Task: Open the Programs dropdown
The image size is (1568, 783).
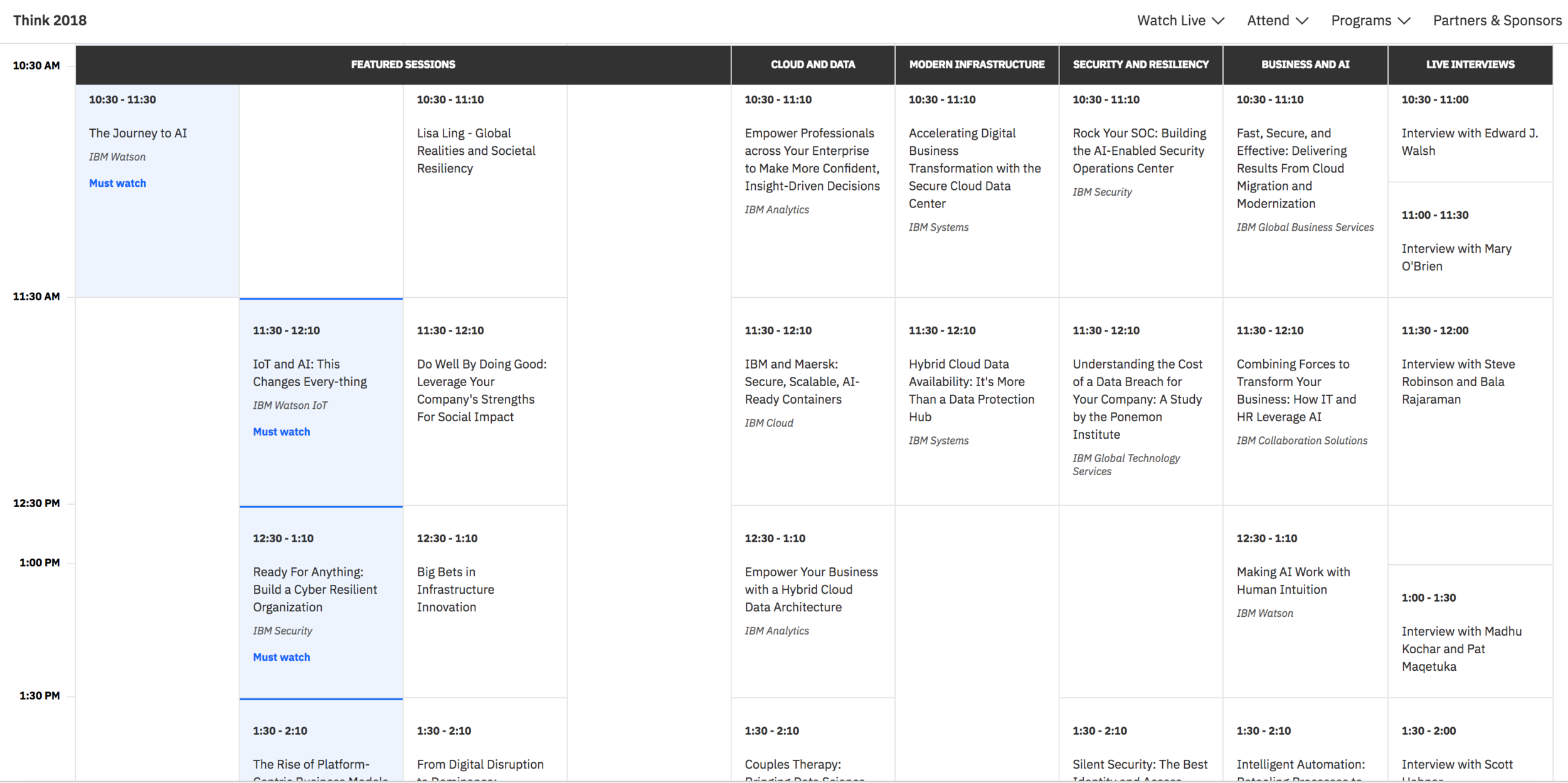Action: pos(1370,21)
